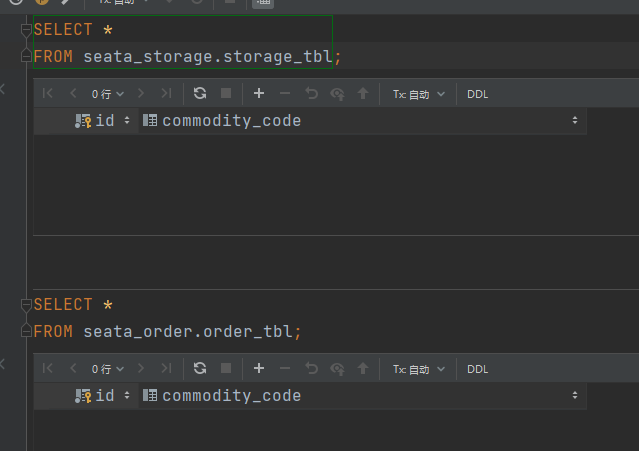Add a row to storage_tbl results
The image size is (639, 451).
pyautogui.click(x=259, y=93)
